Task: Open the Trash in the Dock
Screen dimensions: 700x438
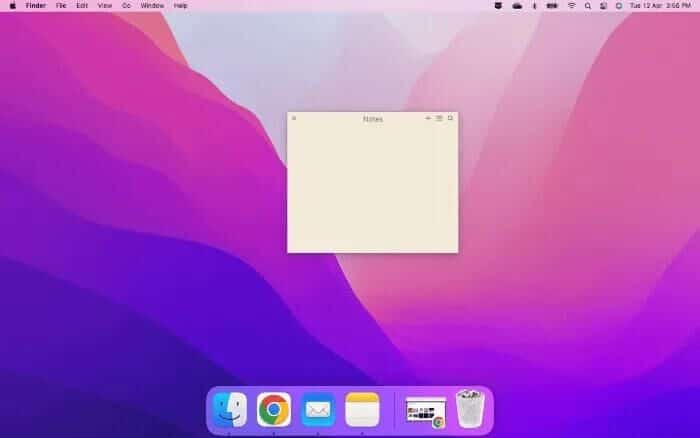Action: [x=470, y=409]
